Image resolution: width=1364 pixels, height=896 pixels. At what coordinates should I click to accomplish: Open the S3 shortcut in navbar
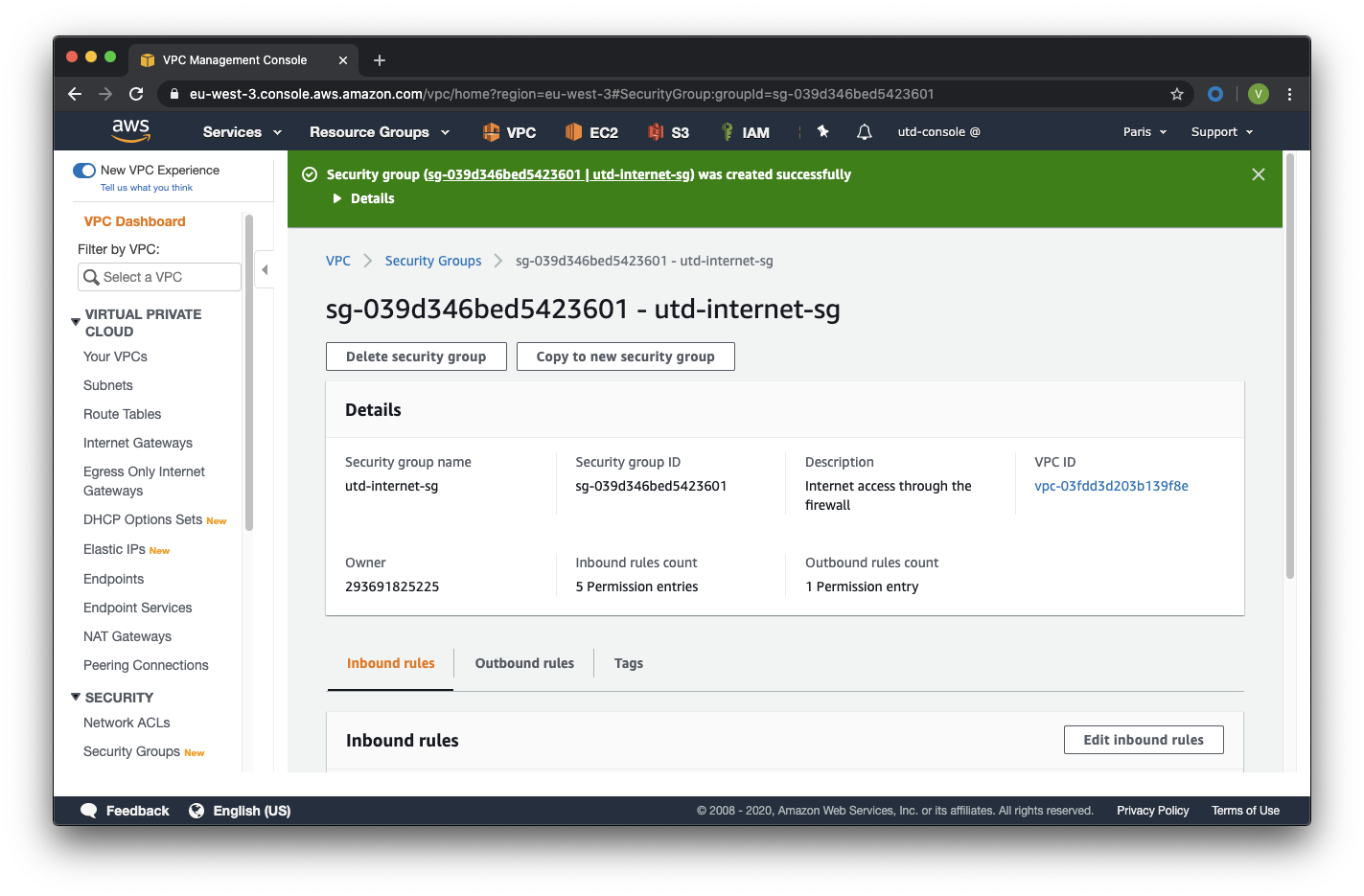(x=669, y=132)
